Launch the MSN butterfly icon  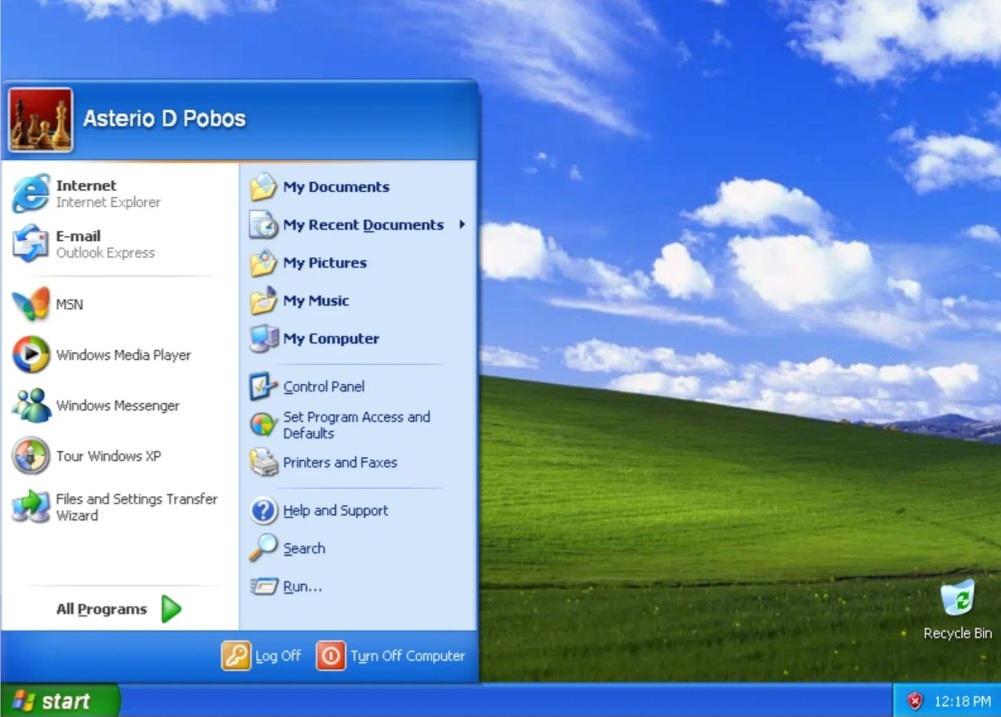[x=31, y=304]
